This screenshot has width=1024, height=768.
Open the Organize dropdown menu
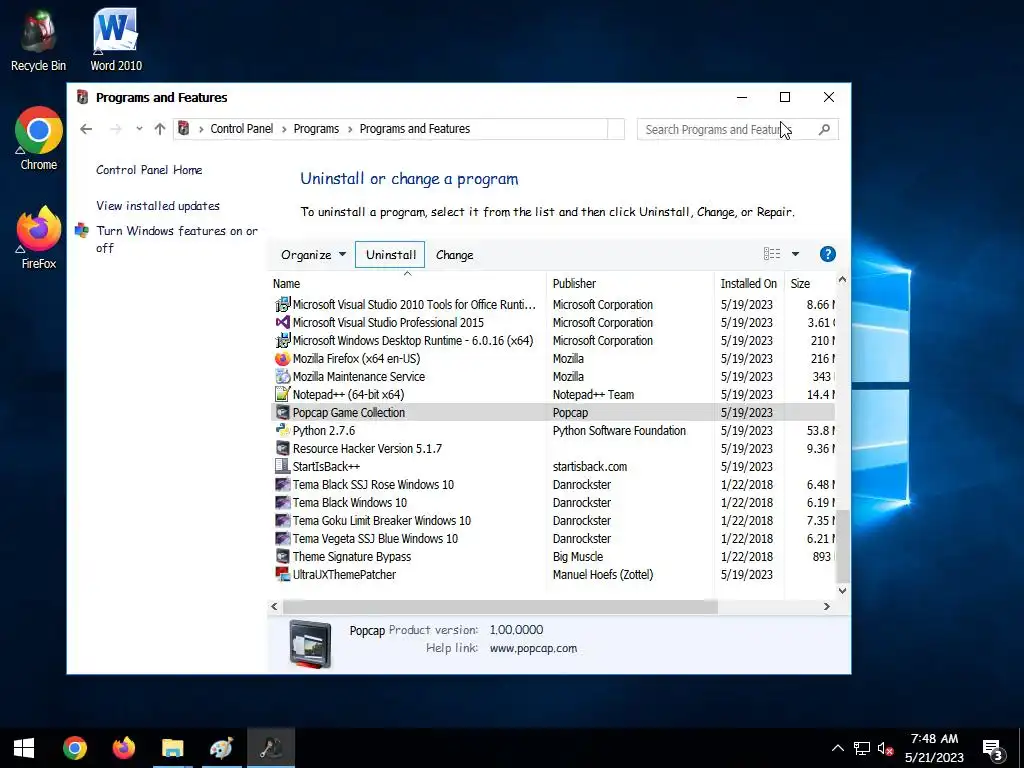(x=313, y=255)
